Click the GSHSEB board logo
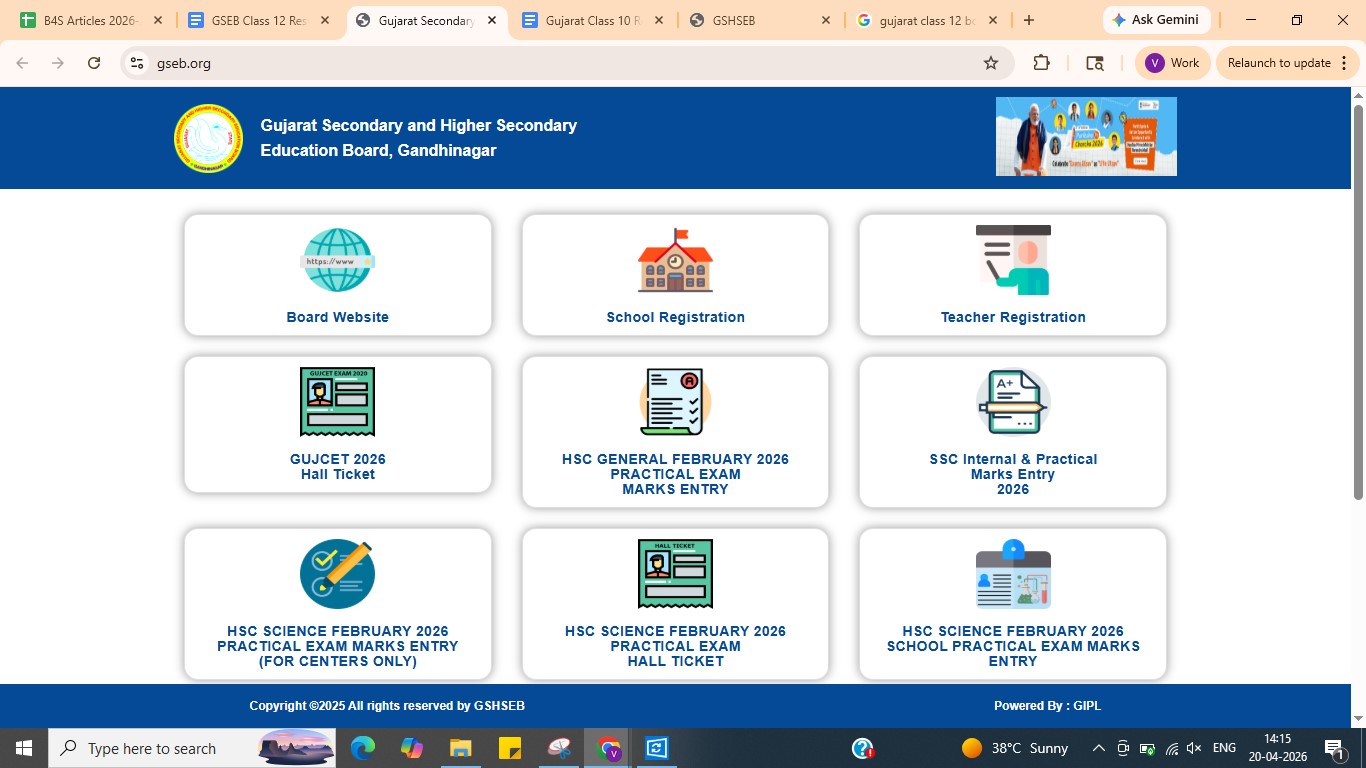 tap(208, 138)
